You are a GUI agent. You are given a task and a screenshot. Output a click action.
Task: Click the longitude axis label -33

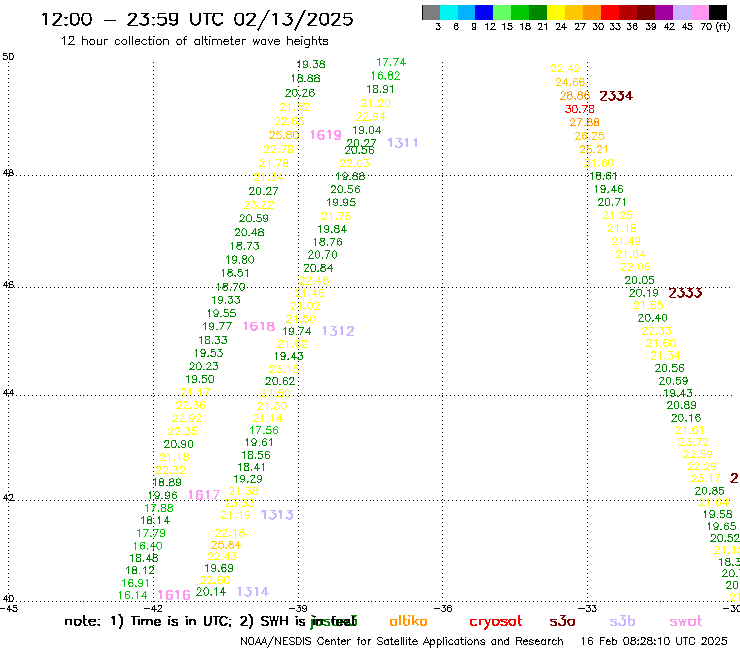coord(588,608)
